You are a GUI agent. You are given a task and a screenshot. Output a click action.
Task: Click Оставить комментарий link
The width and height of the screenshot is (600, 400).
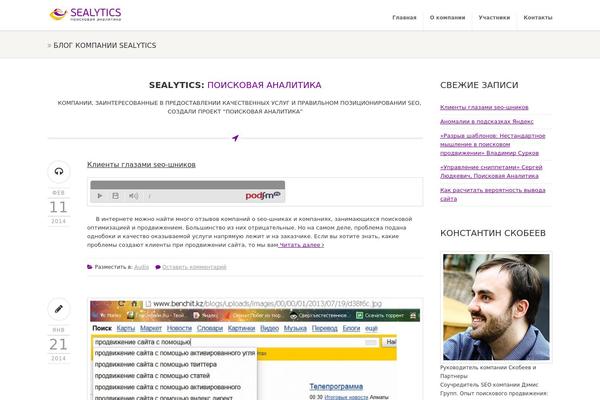pos(194,267)
